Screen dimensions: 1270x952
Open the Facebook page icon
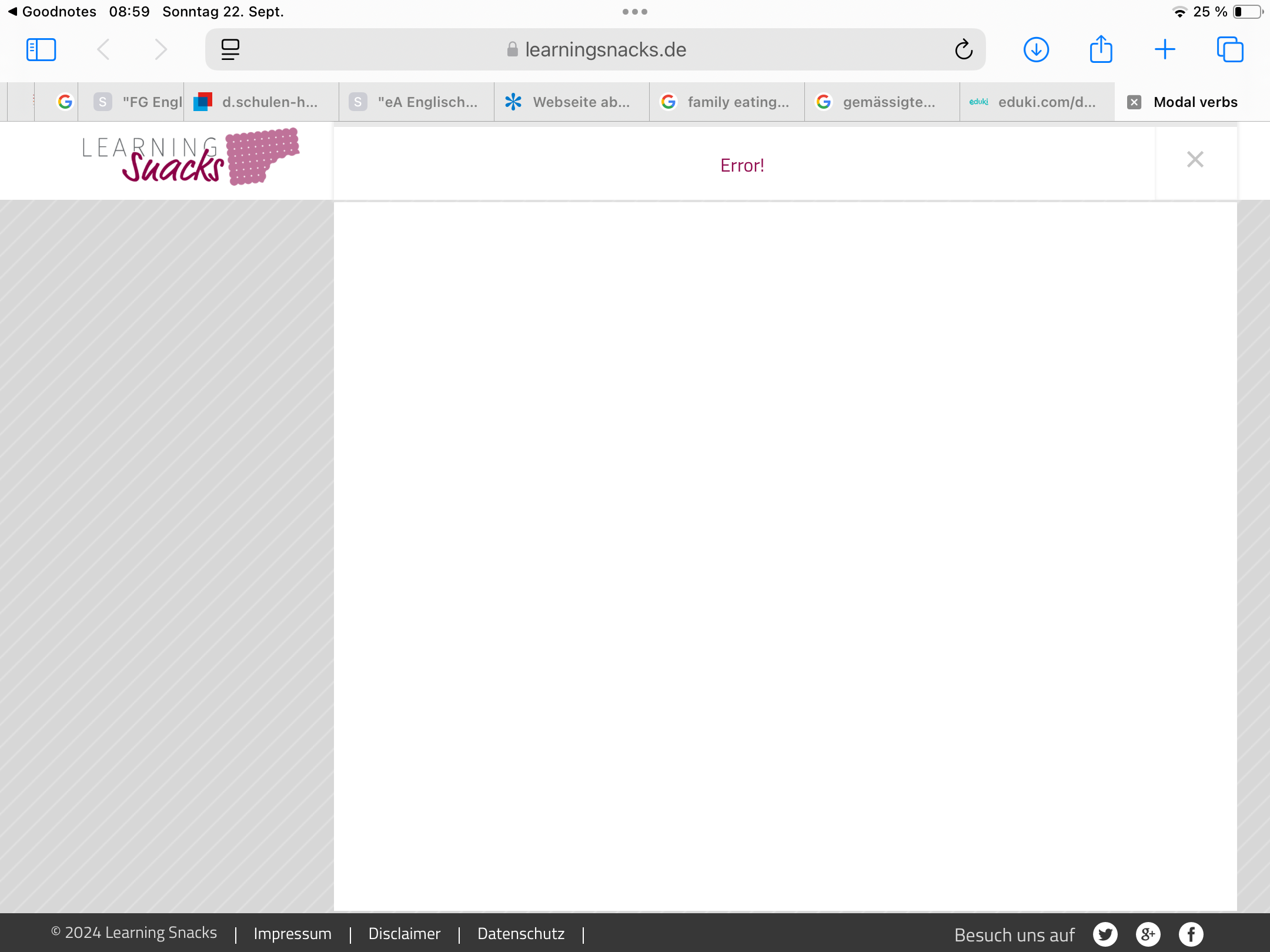coord(1191,934)
